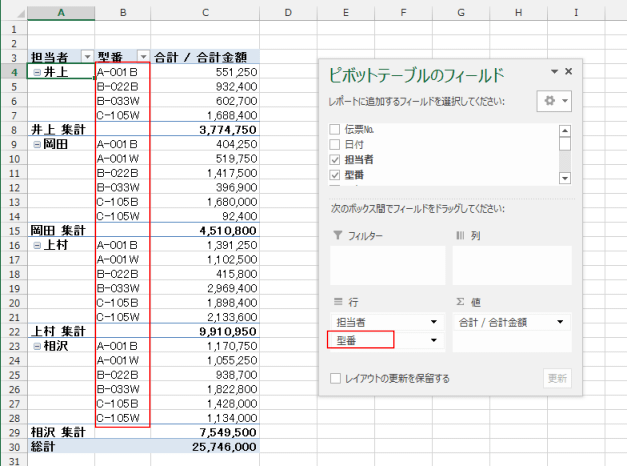
Task: Select row 30 header
Action: click(x=14, y=446)
